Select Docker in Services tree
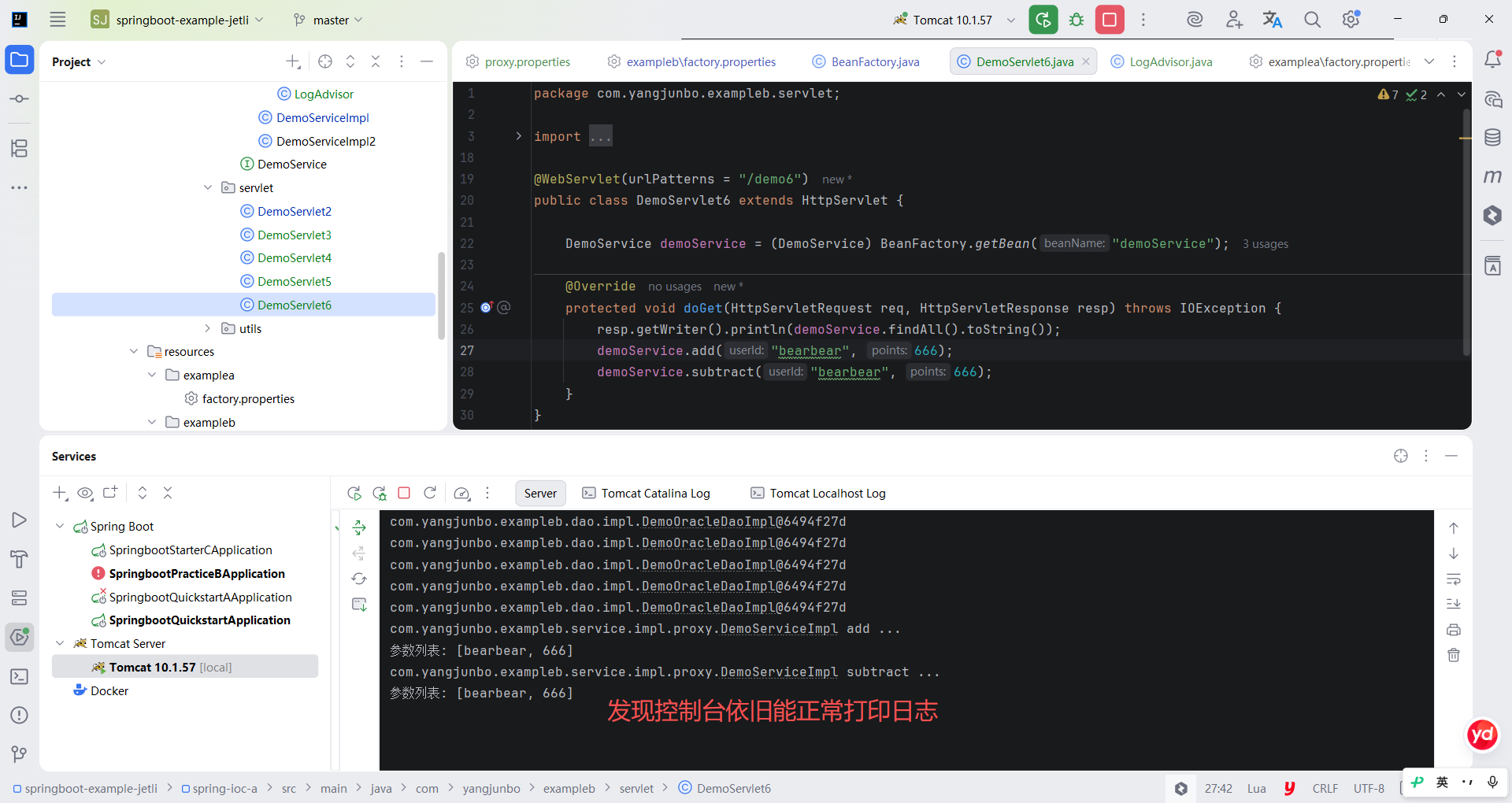 click(109, 690)
